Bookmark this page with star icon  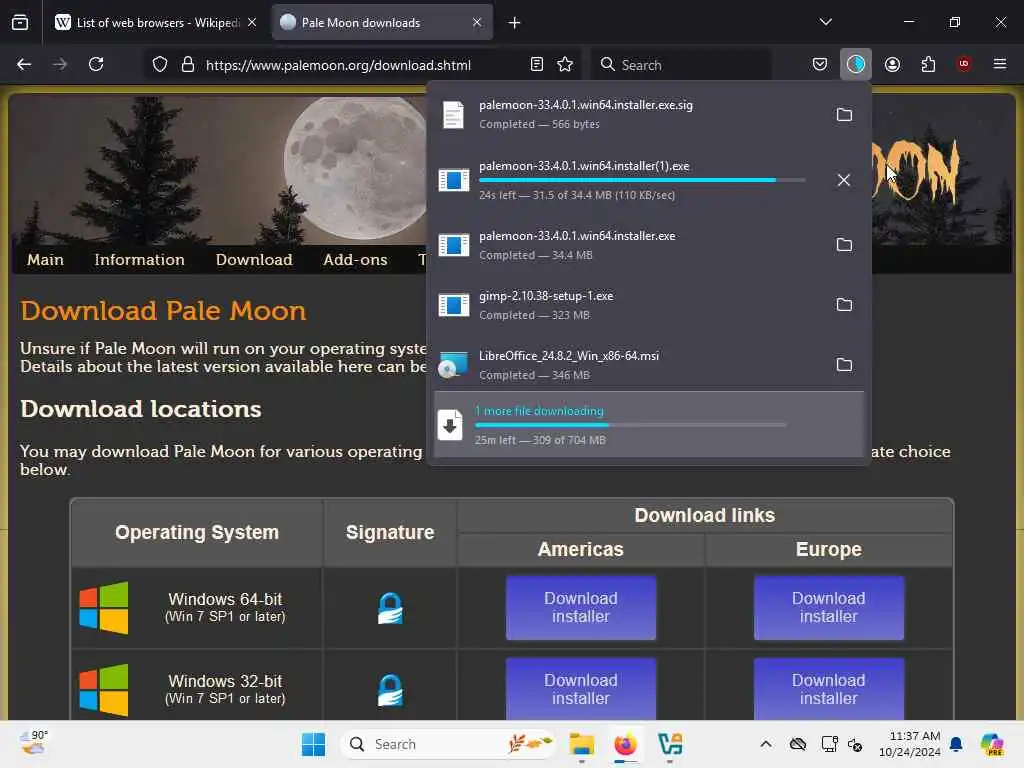coord(565,65)
